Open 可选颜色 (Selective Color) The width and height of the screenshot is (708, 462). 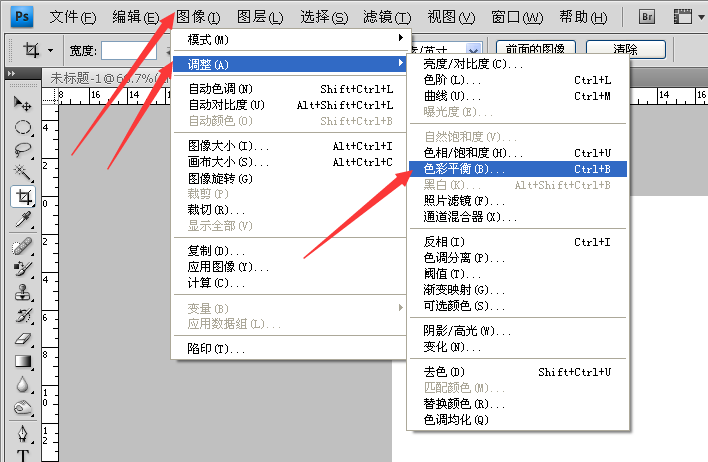[517, 306]
